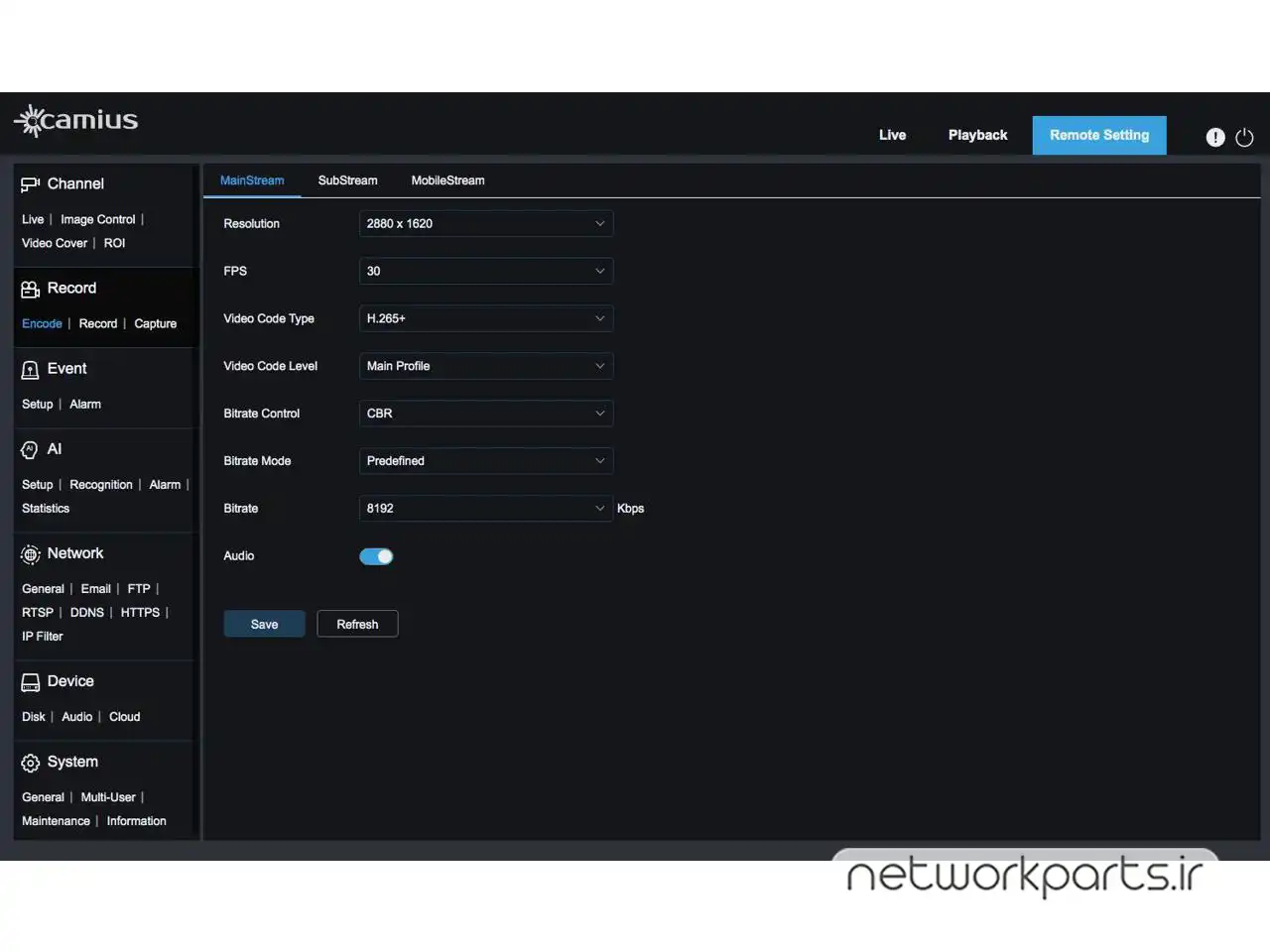Viewport: 1270px width, 952px height.
Task: Click the power logout icon
Action: pyautogui.click(x=1244, y=138)
